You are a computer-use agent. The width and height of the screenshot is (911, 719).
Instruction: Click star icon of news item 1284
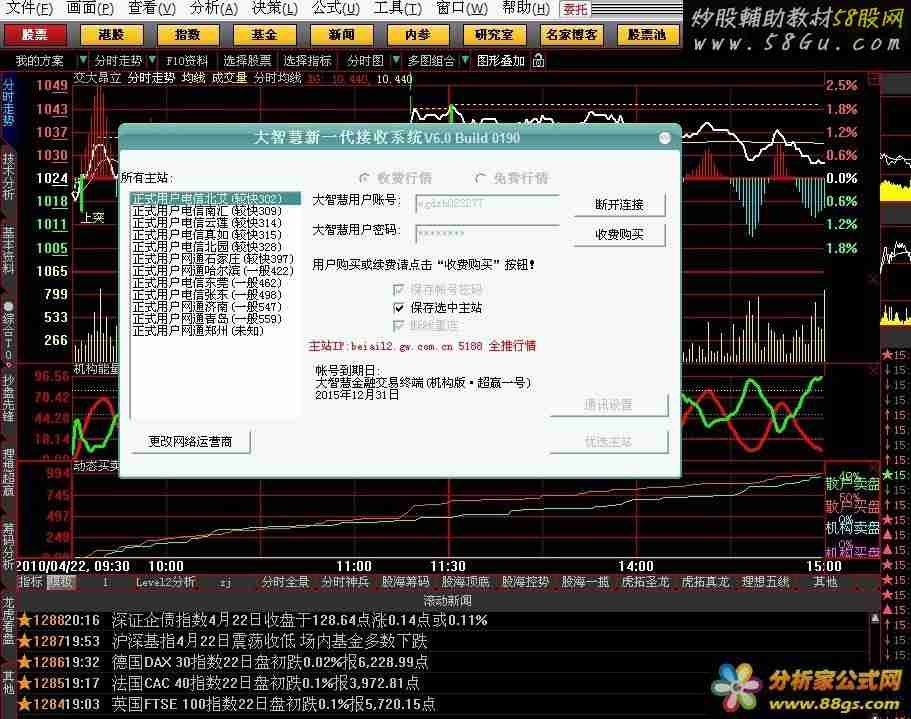(24, 704)
